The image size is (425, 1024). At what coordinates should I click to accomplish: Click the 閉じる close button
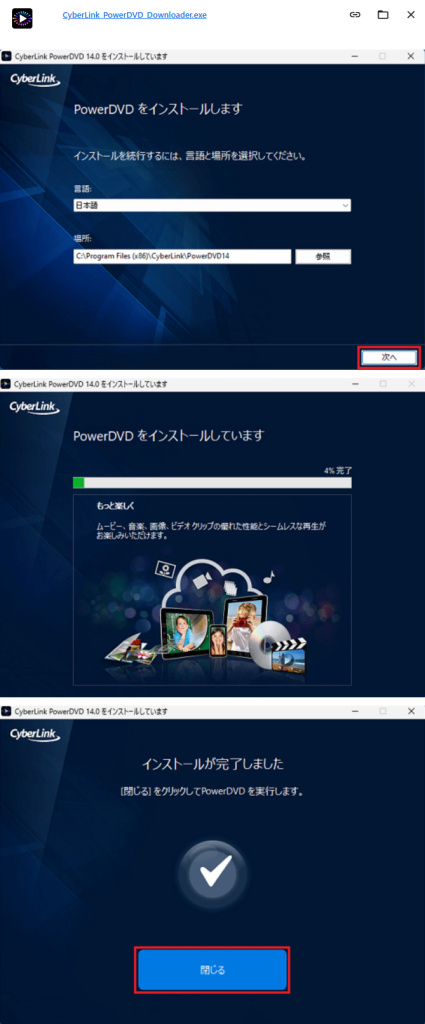(212, 970)
